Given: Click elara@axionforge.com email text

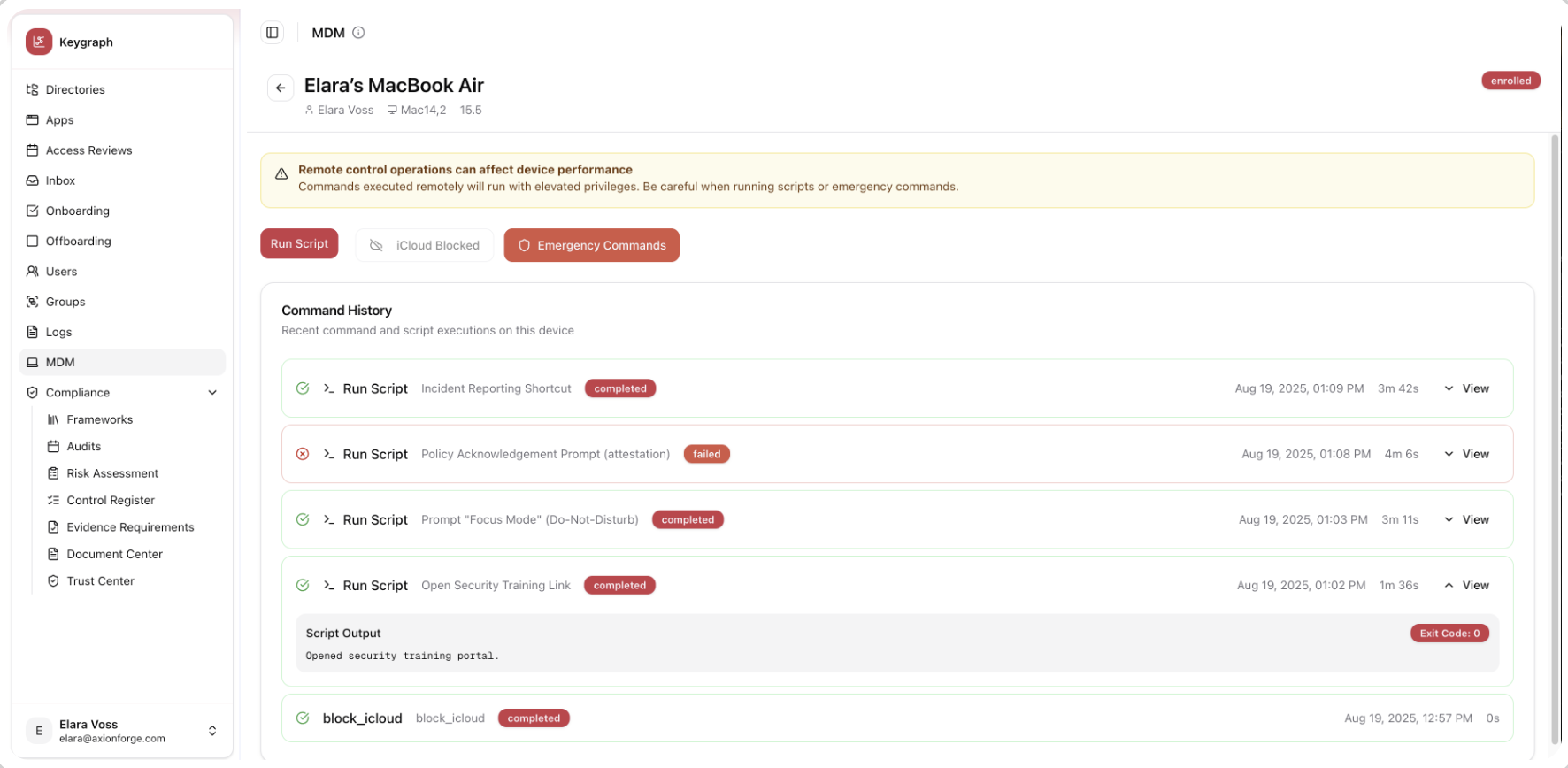Looking at the screenshot, I should (112, 739).
